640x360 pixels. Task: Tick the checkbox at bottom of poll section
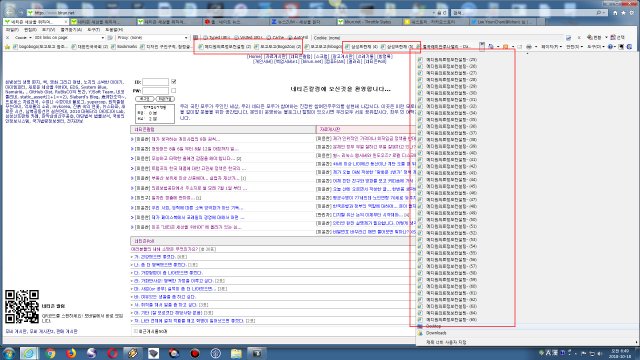[x=136, y=331]
